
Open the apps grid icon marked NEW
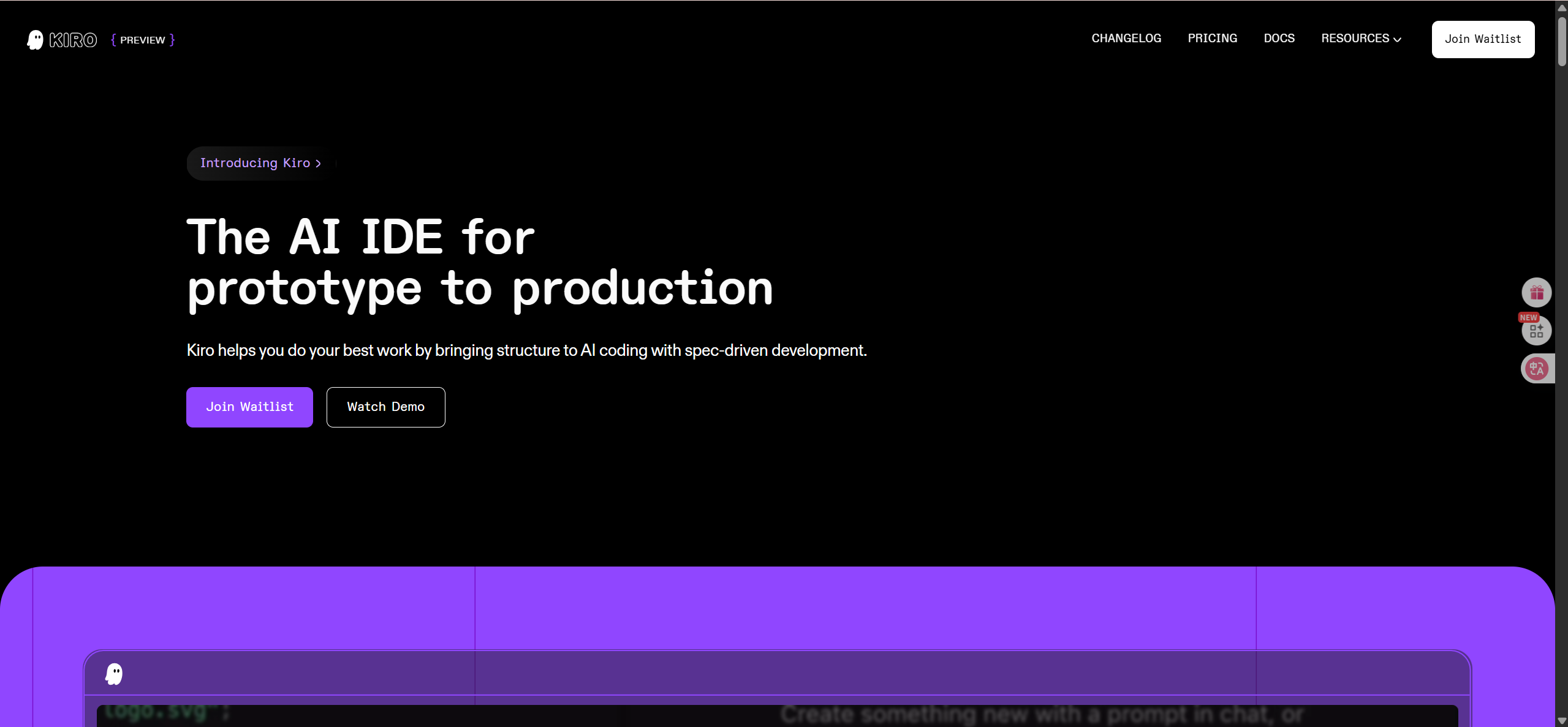(x=1536, y=331)
